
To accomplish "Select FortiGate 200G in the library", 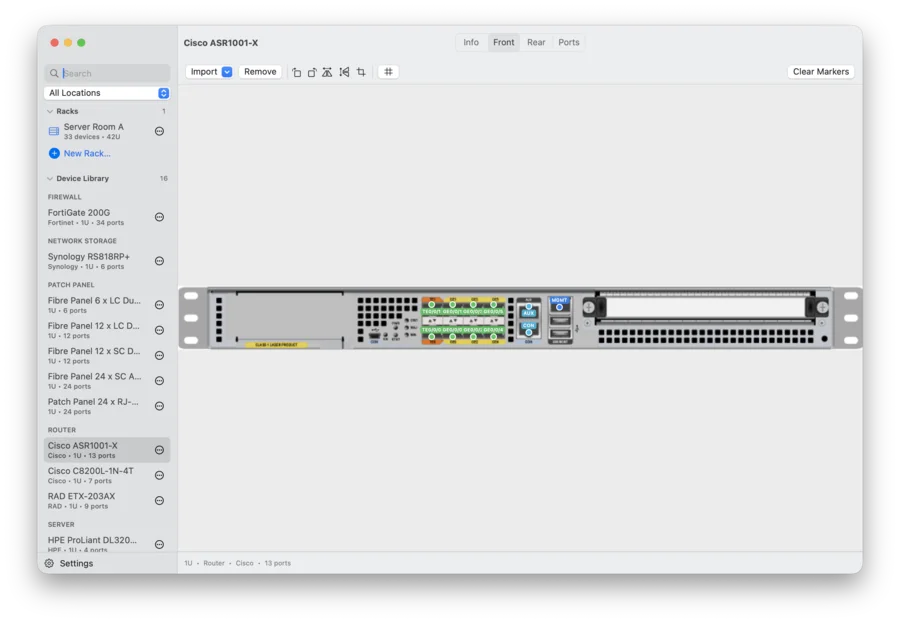I will 107,217.
